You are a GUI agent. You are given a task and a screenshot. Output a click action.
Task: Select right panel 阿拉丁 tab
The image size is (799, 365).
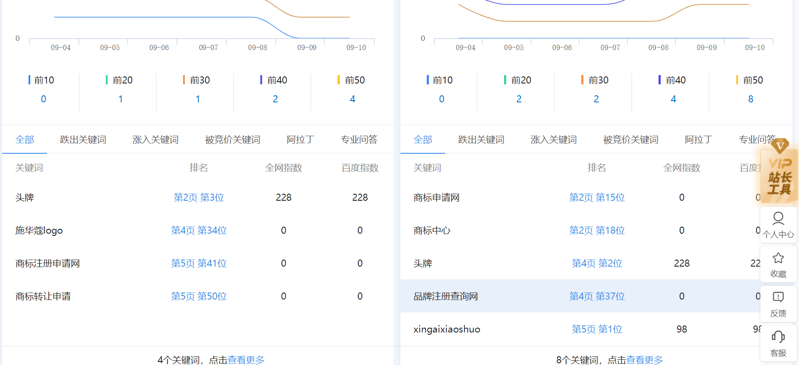699,139
